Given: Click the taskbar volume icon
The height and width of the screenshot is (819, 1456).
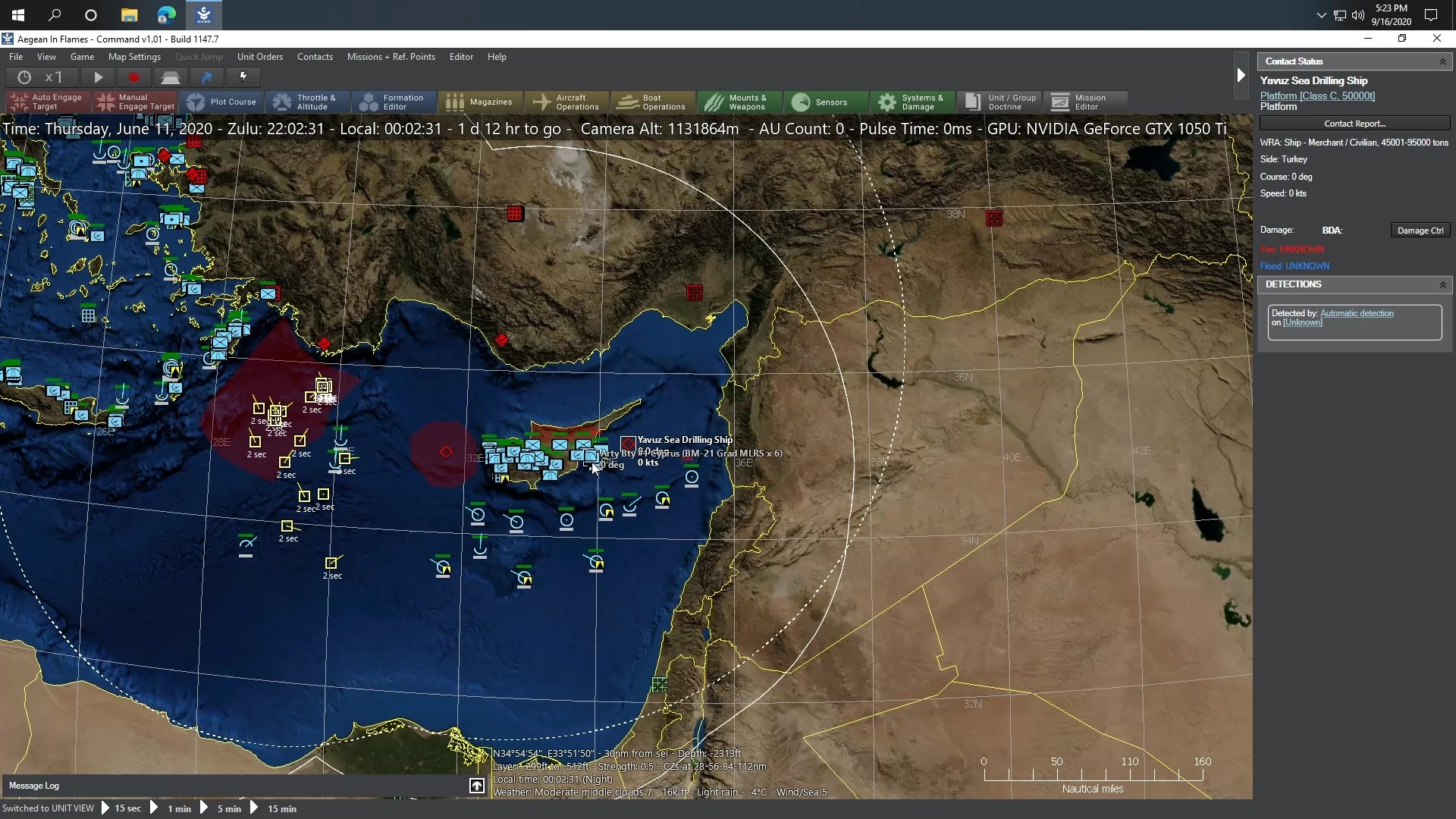Looking at the screenshot, I should click(1357, 15).
